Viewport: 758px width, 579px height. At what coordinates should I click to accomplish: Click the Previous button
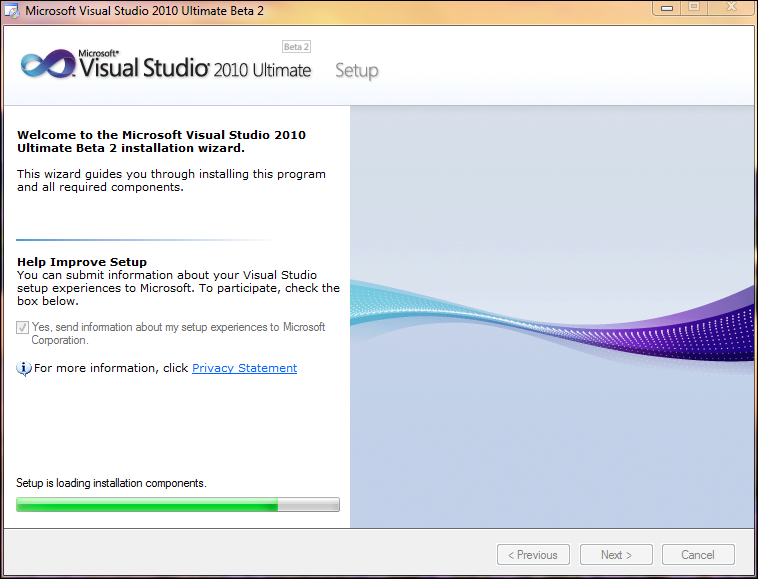533,555
